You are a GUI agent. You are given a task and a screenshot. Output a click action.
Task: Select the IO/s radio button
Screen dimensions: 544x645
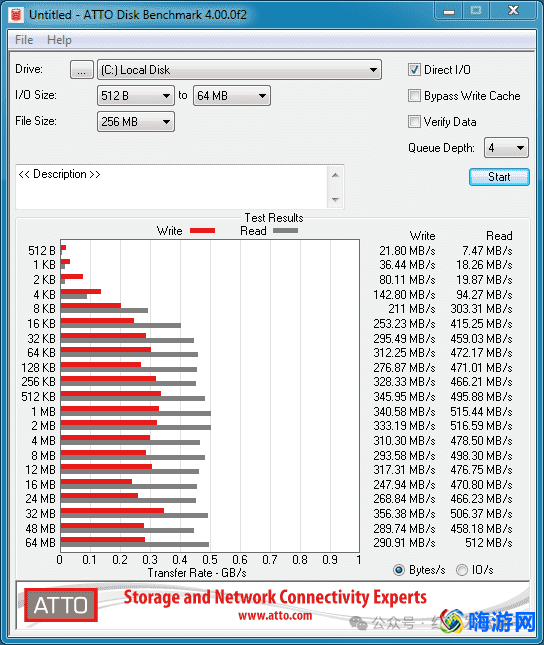462,570
